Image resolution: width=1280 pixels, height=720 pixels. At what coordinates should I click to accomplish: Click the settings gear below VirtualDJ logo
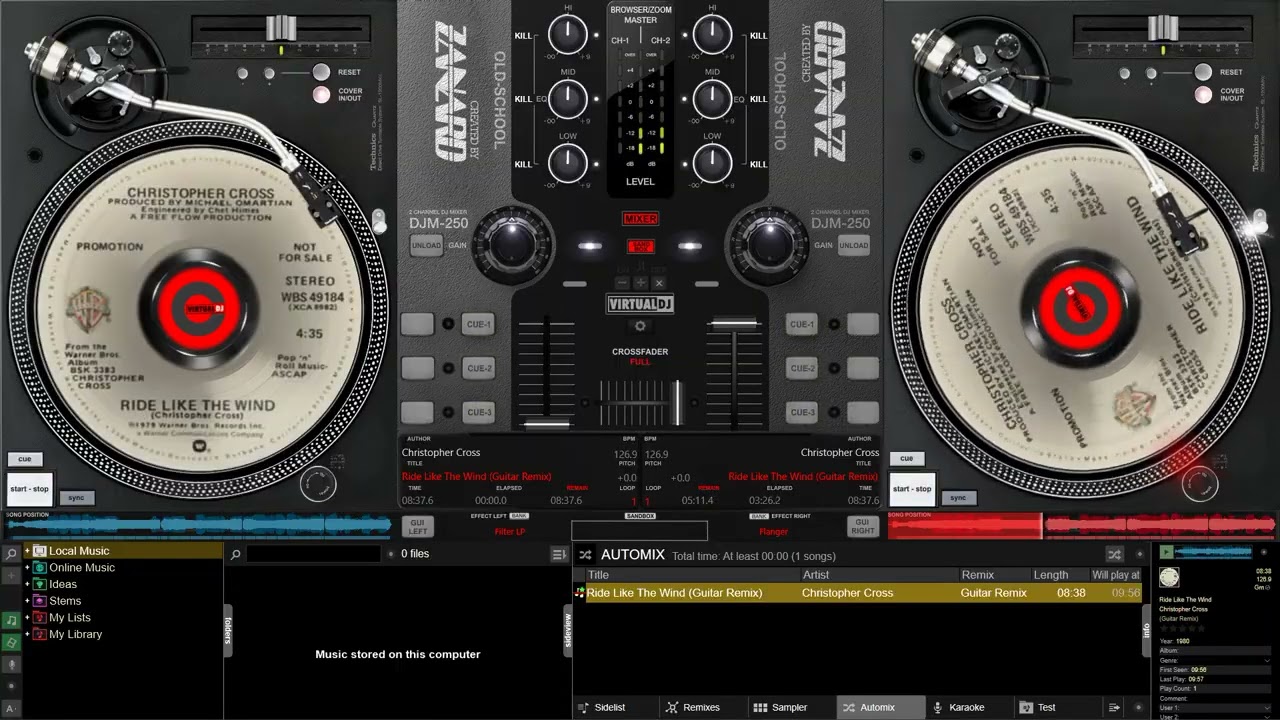click(x=640, y=326)
